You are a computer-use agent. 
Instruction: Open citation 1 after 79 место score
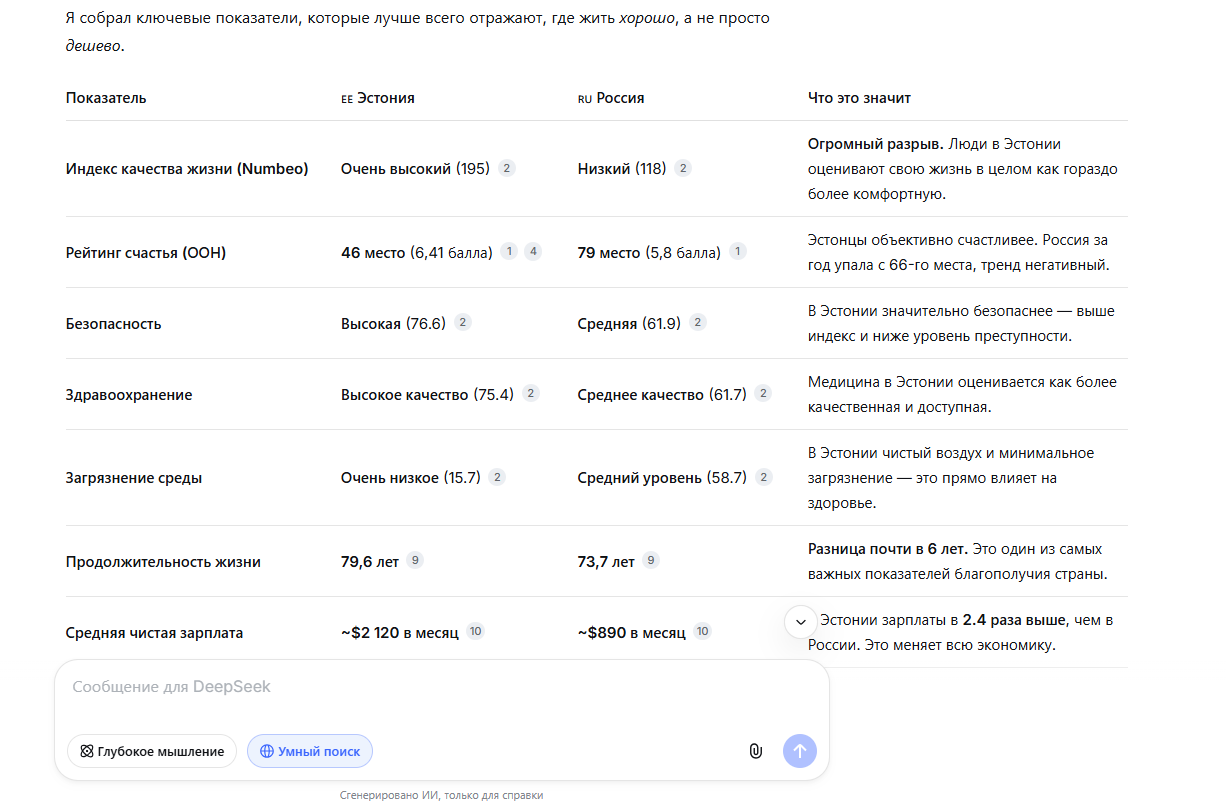(x=737, y=252)
